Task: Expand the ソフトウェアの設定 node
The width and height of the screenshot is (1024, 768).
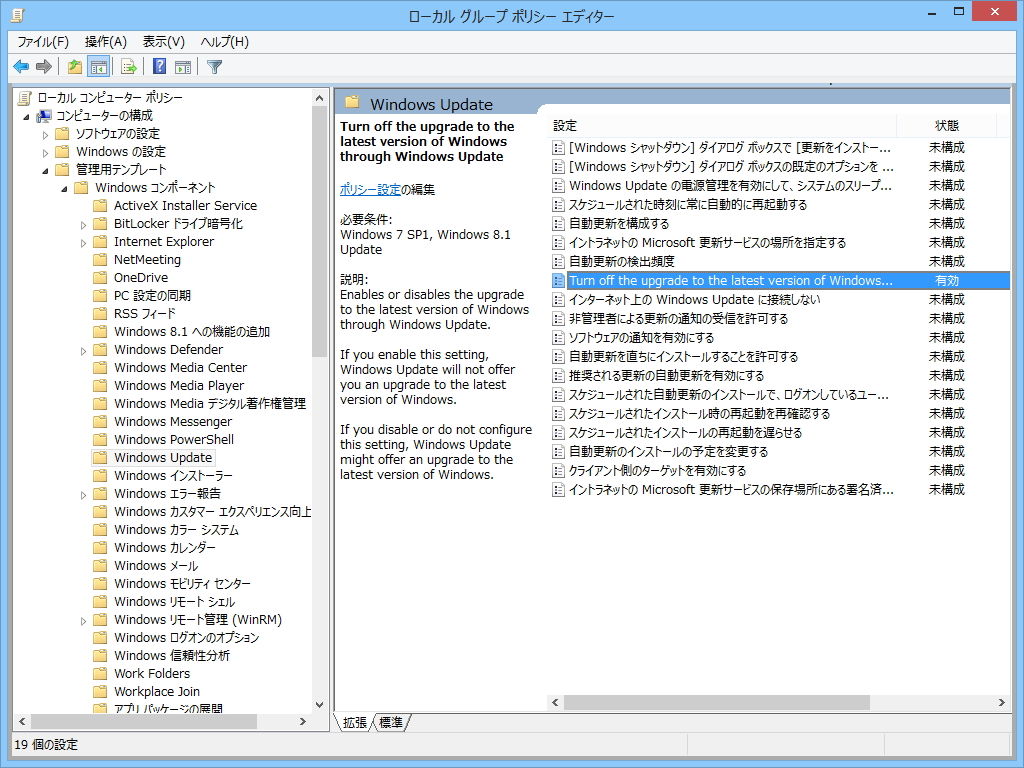Action: click(45, 135)
